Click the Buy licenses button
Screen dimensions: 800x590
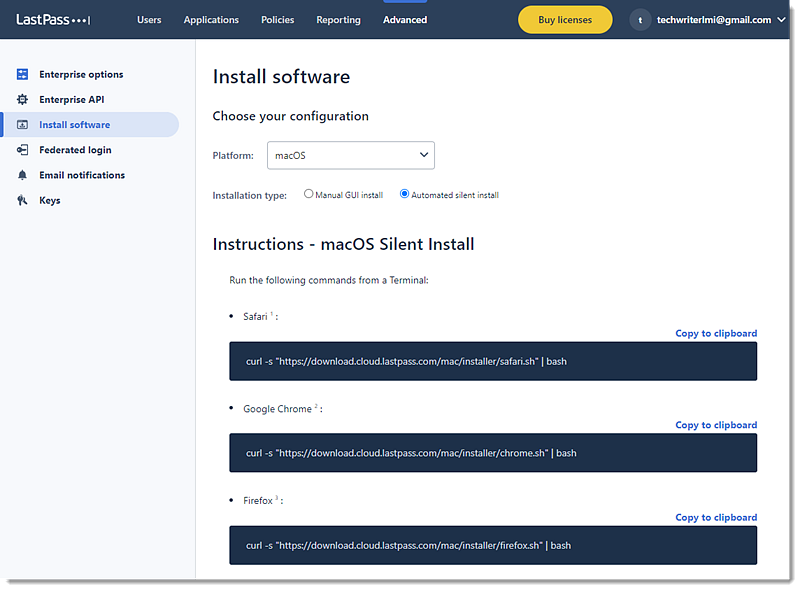click(565, 20)
